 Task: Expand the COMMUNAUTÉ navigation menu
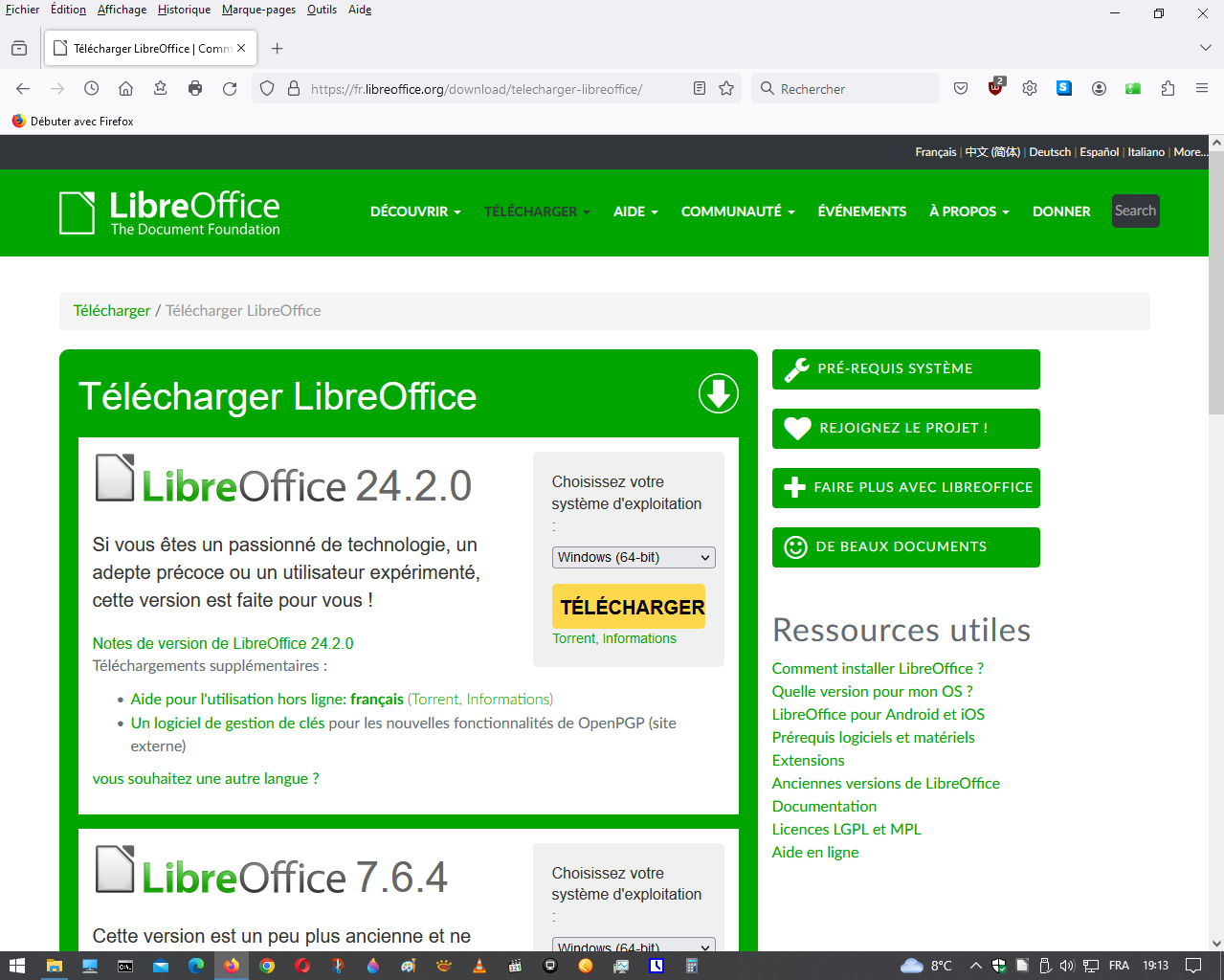coord(738,212)
